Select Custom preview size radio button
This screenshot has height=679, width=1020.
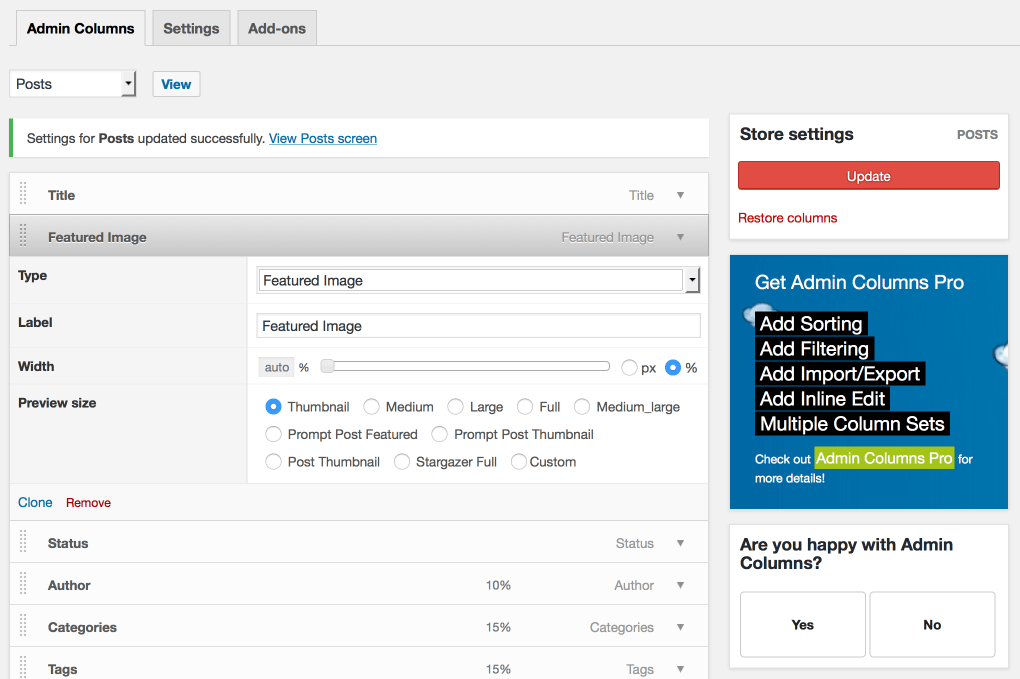tap(519, 462)
